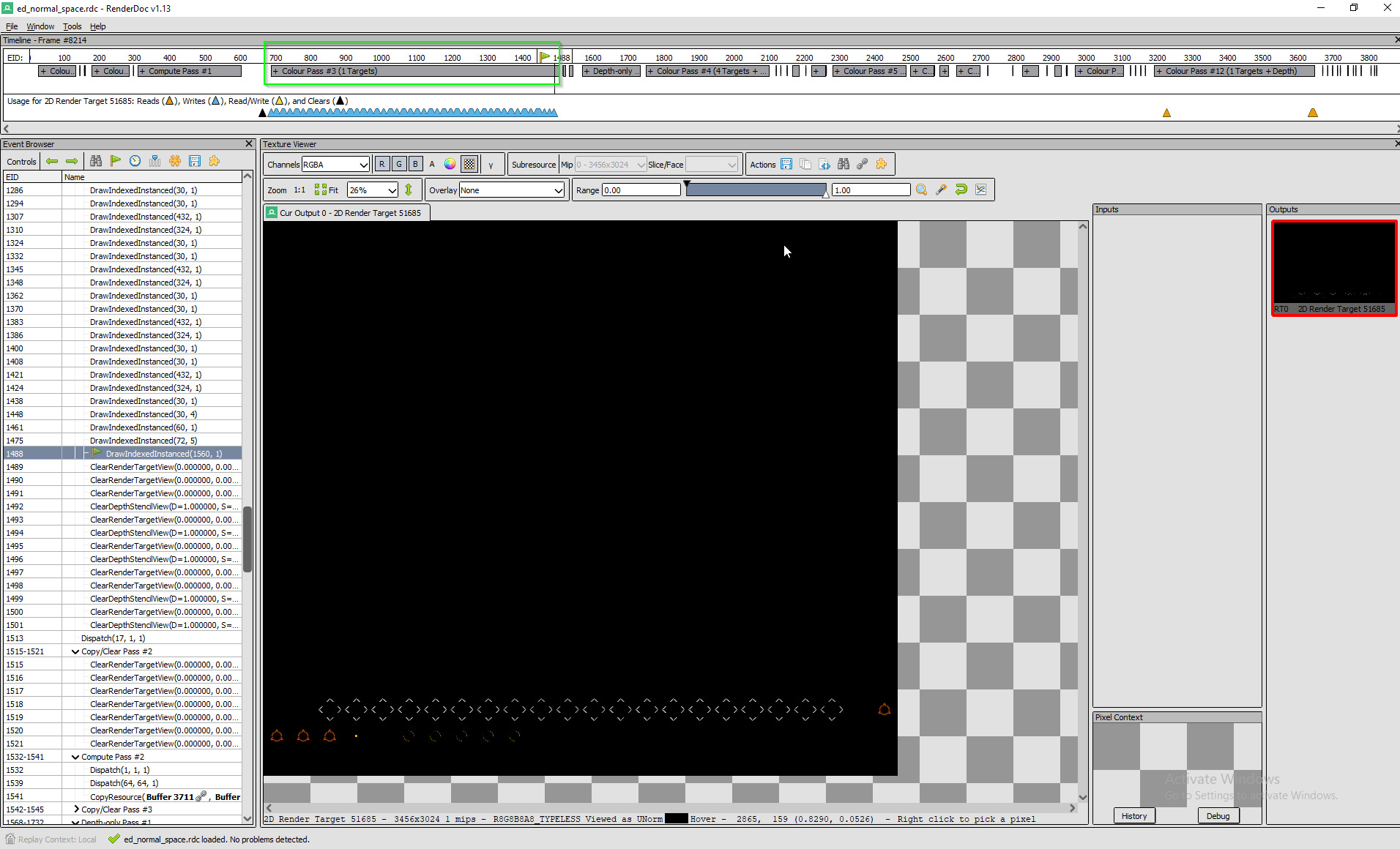Viewport: 1400px width, 849px height.
Task: Expand Colour Pass #3 in timeline
Action: pos(275,71)
